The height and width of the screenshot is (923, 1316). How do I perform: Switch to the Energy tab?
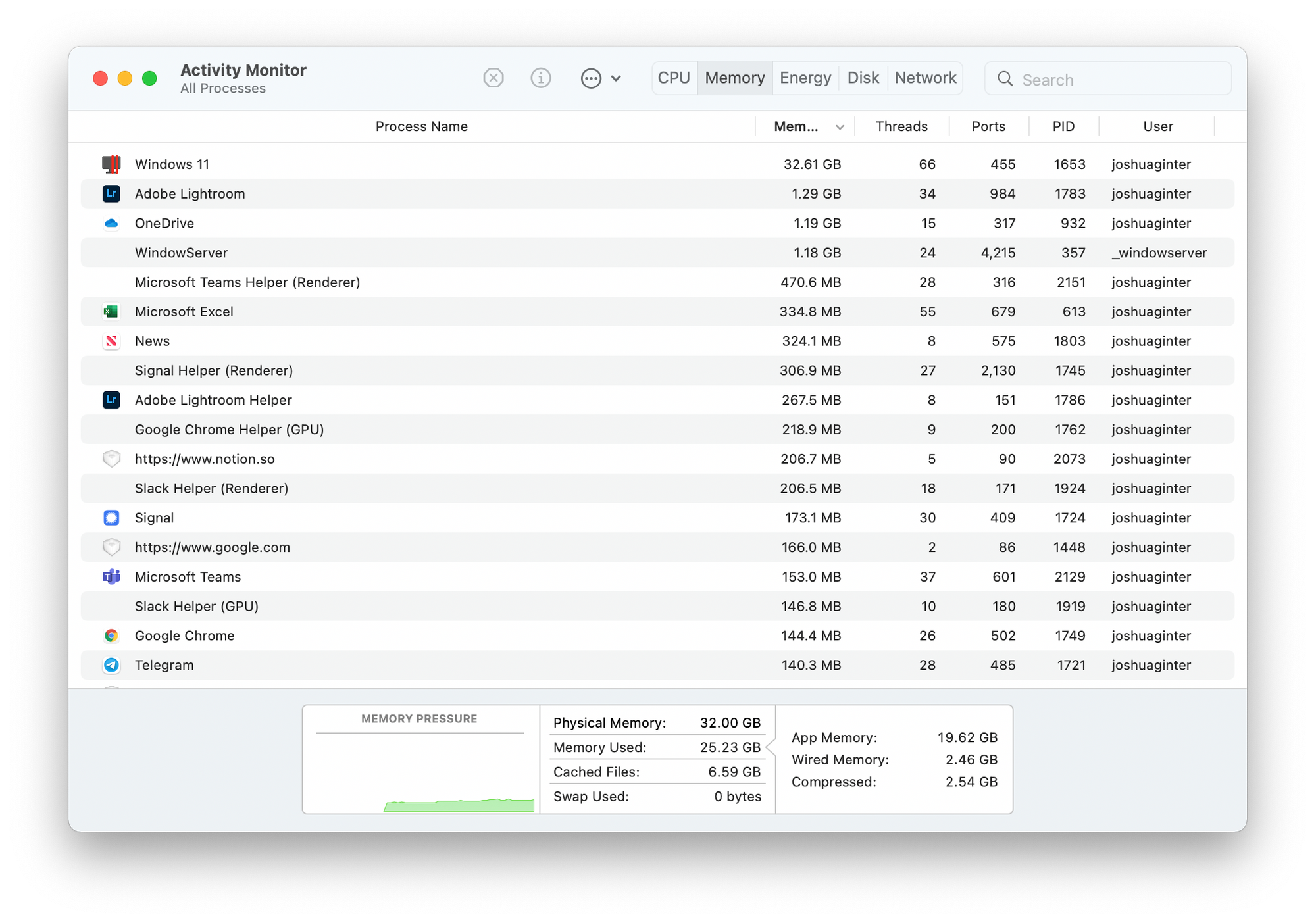[x=805, y=78]
